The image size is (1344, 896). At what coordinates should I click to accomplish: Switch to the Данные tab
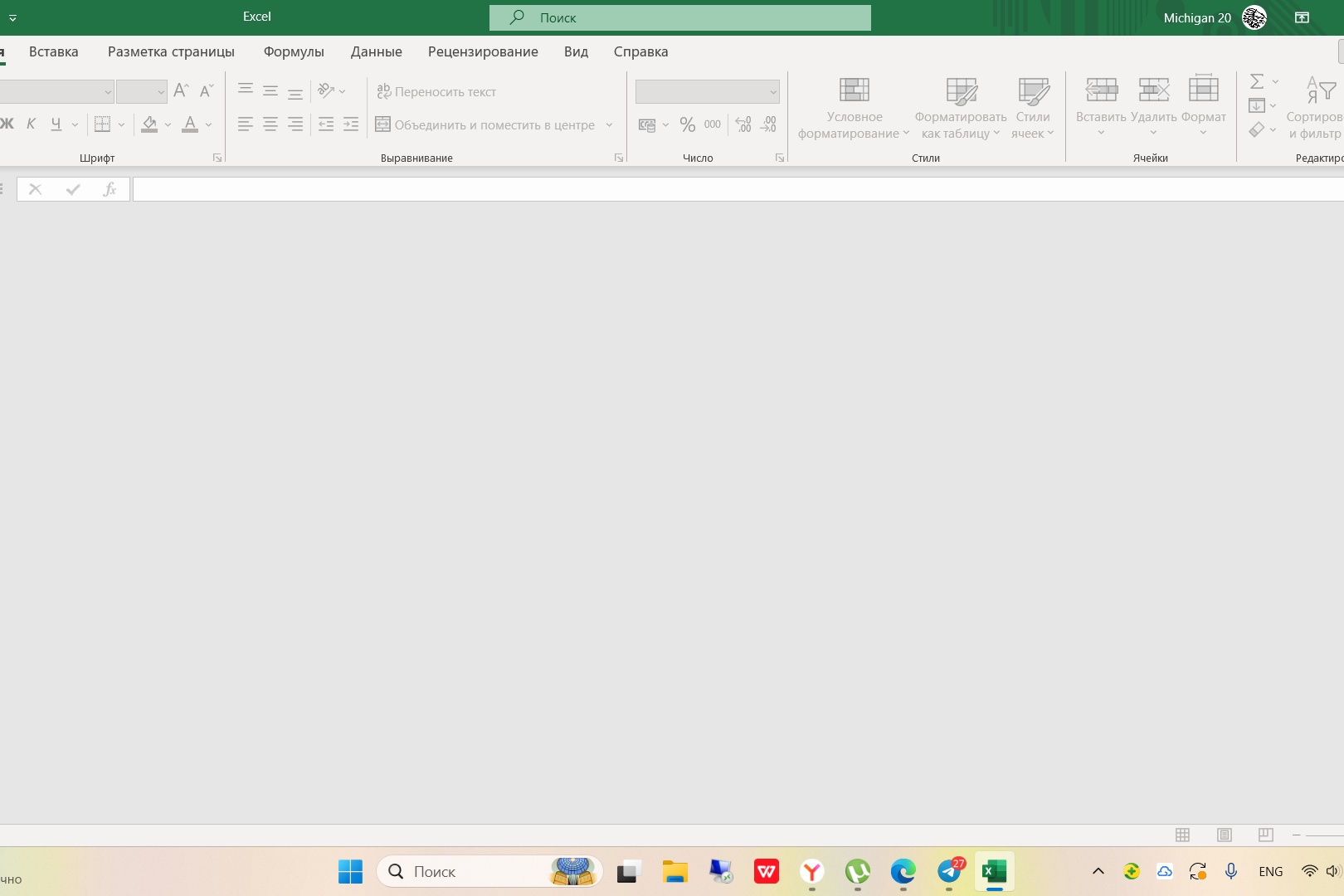(x=376, y=51)
